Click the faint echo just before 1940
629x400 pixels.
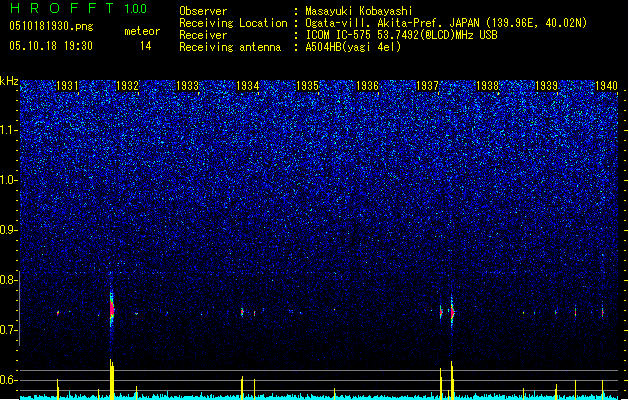(603, 313)
